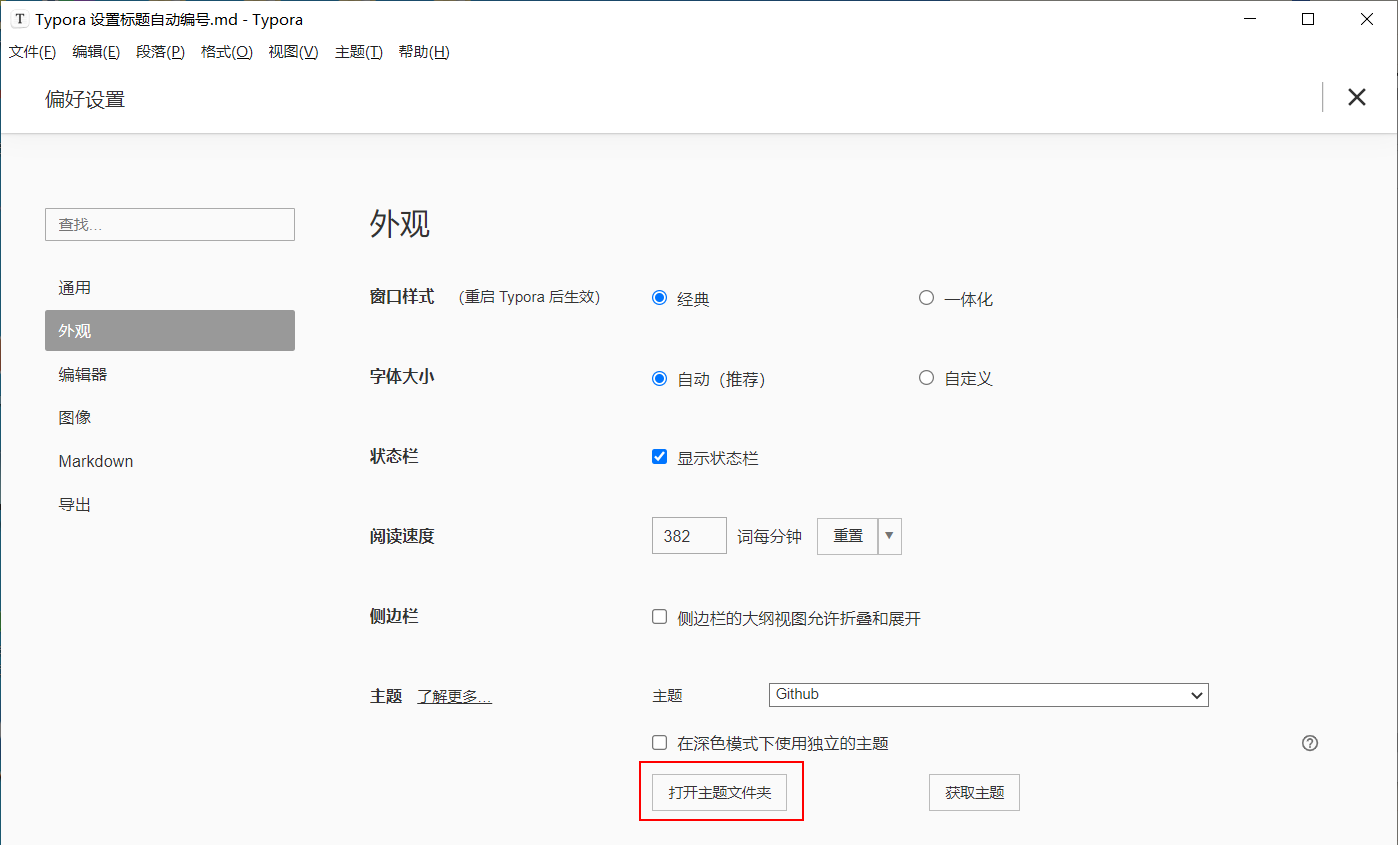1398x845 pixels.
Task: Click the 获取主题 button
Action: pyautogui.click(x=974, y=792)
